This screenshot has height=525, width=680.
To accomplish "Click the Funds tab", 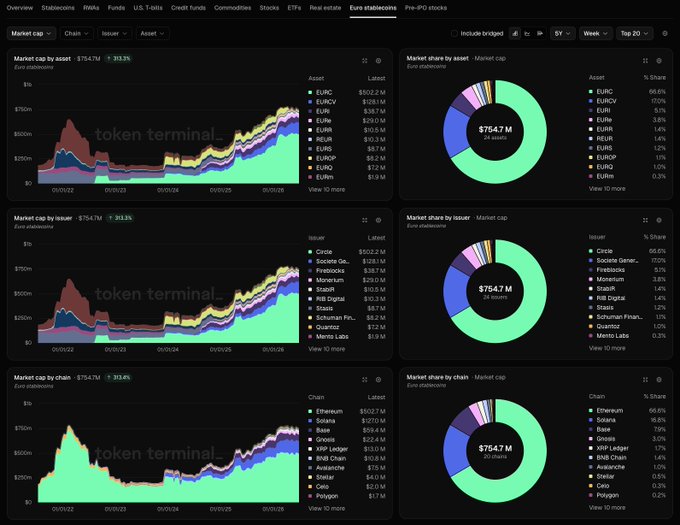I will 116,8.
